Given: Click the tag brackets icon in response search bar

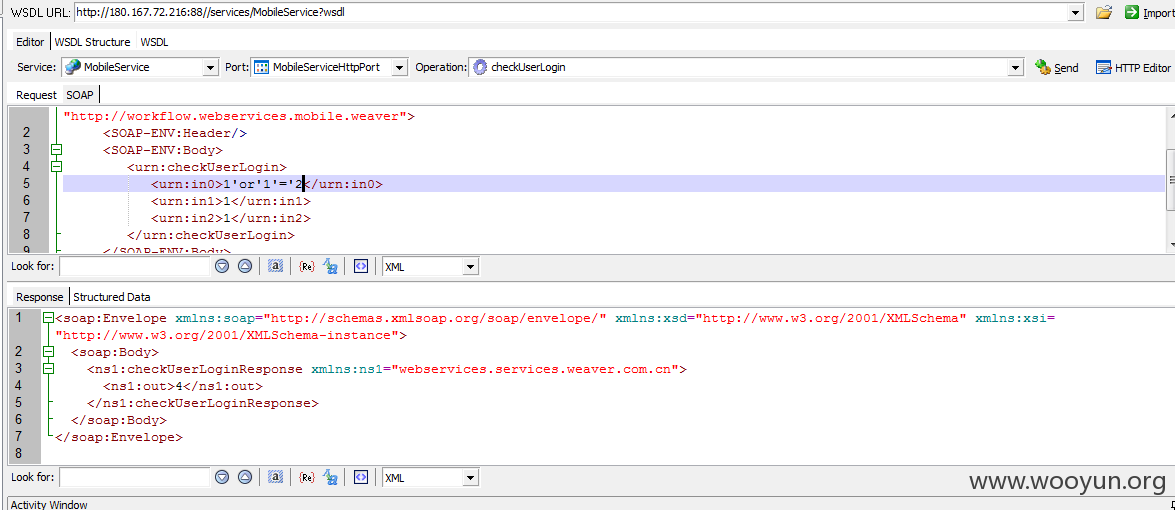Looking at the screenshot, I should [361, 477].
